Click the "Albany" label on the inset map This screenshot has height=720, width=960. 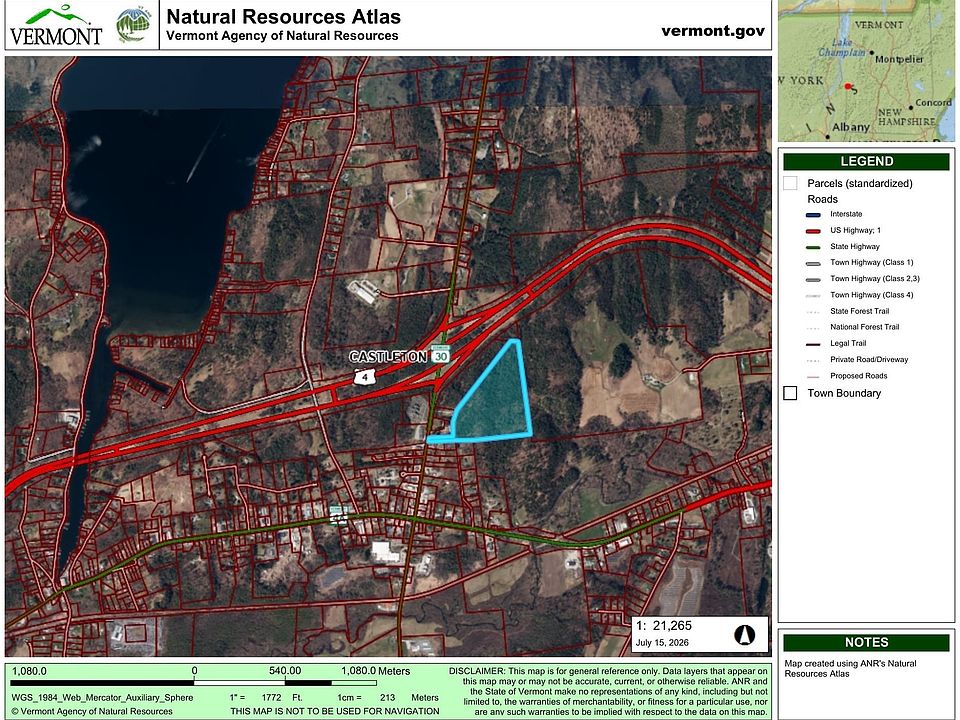(850, 127)
